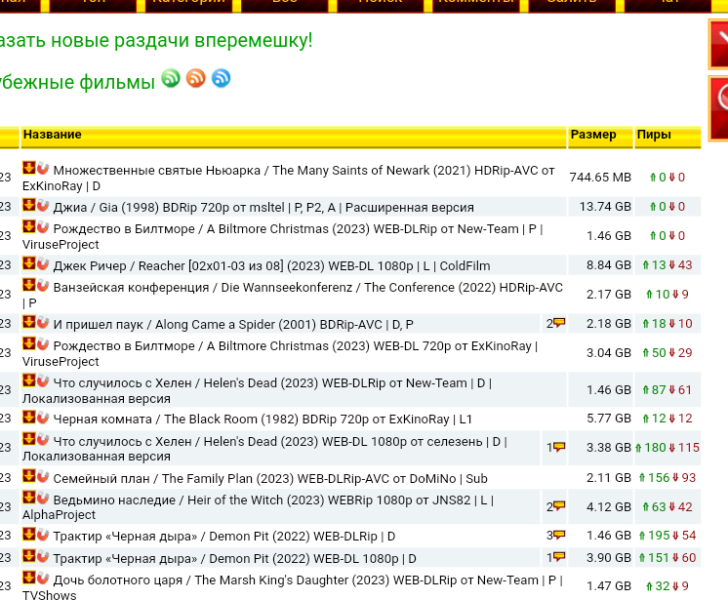The image size is (728, 600).
Task: Select the 4.12 GB size value
Action: coord(609,507)
